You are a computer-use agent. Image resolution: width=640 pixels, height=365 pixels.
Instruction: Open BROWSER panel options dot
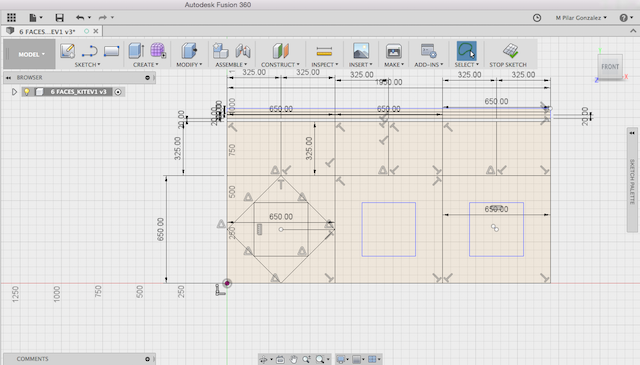[x=147, y=78]
